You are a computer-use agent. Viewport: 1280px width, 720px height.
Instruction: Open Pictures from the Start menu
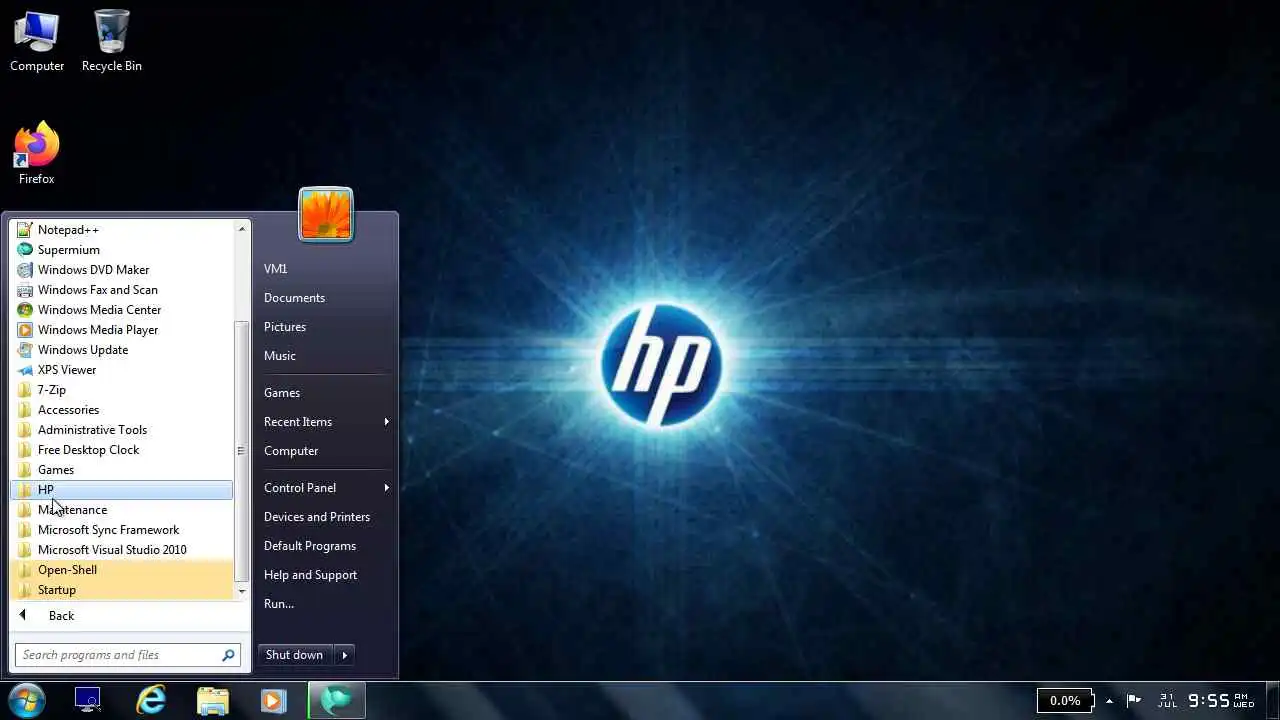285,327
